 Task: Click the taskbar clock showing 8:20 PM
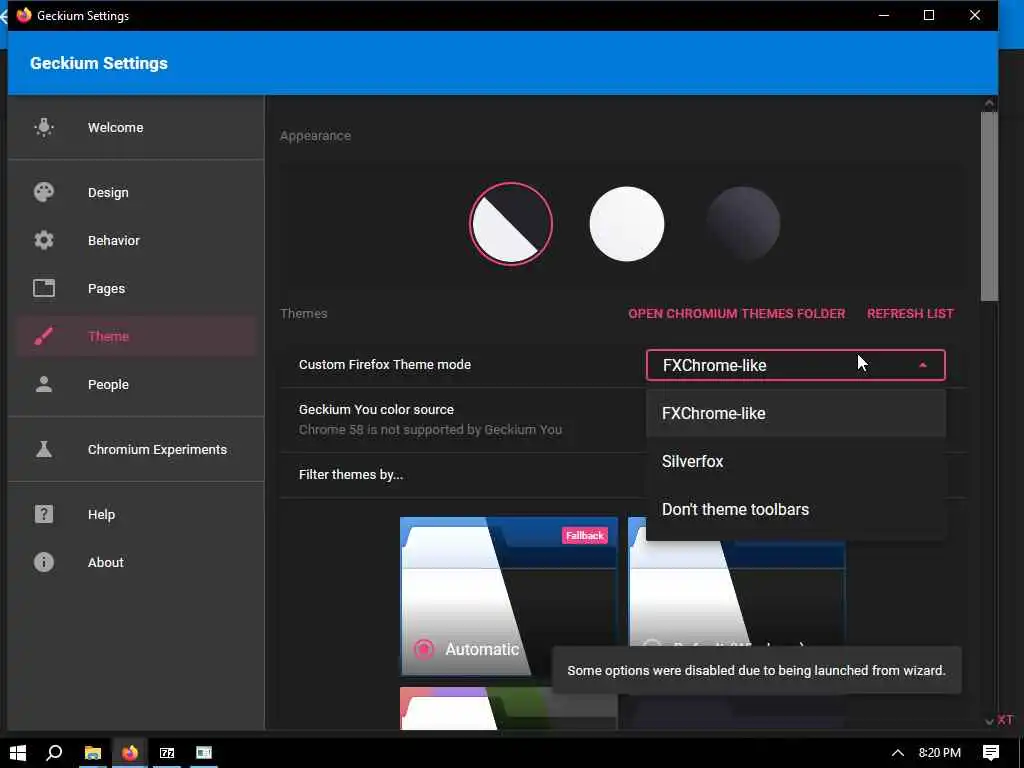(939, 752)
